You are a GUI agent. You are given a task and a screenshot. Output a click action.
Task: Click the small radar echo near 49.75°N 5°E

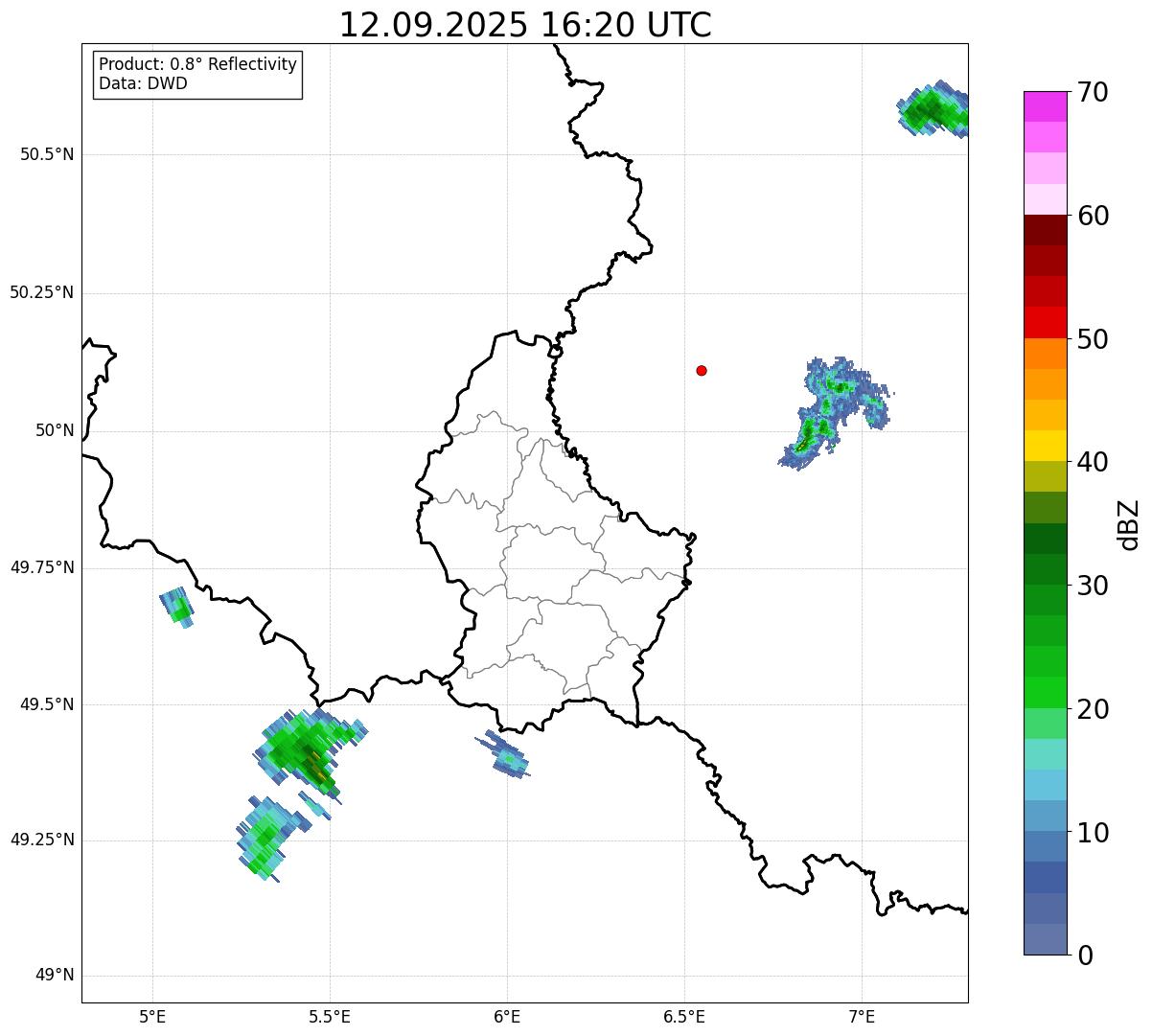[176, 608]
